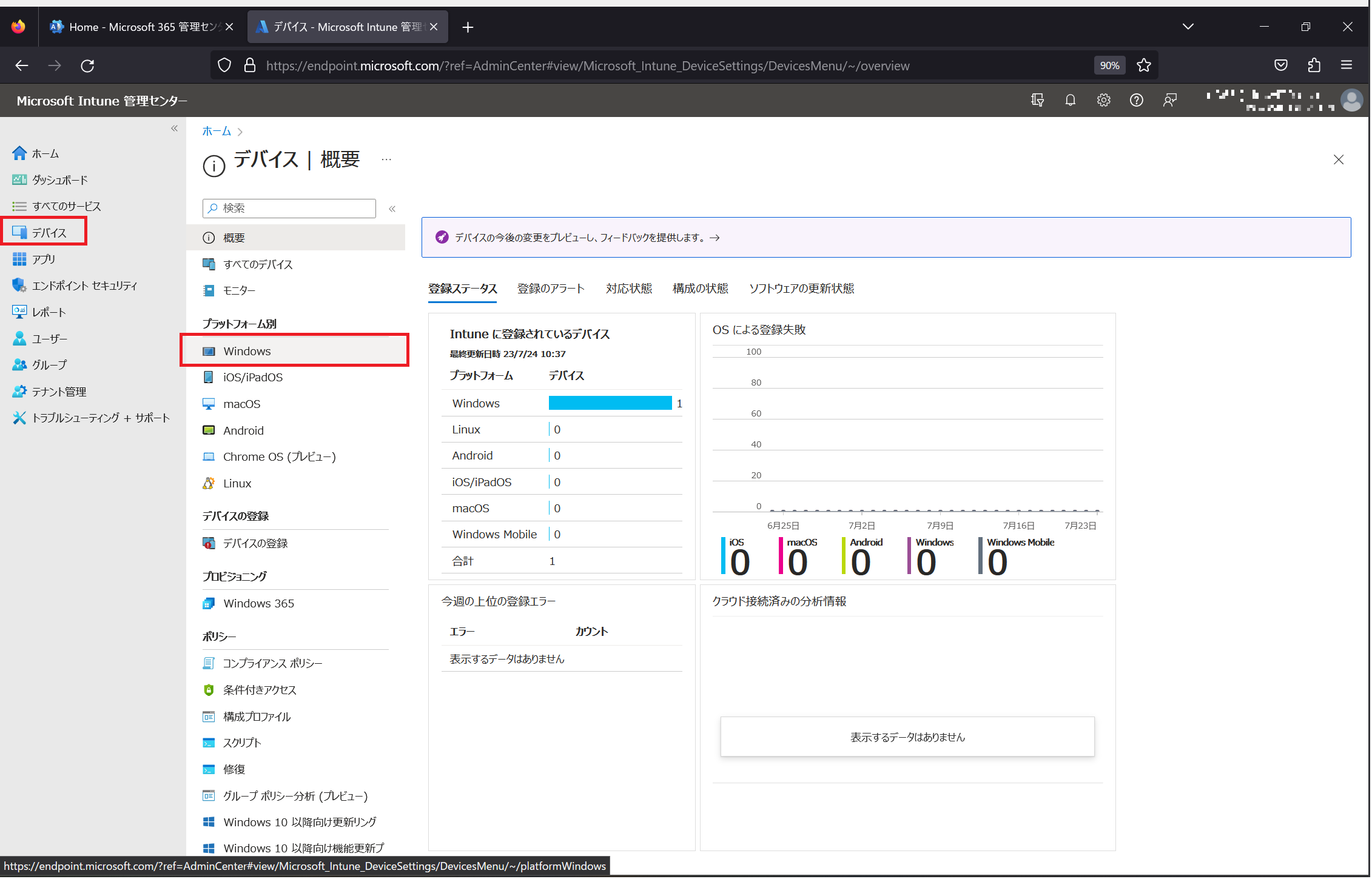The width and height of the screenshot is (1372, 879).
Task: Click the feedback icon in header
Action: 1171,101
